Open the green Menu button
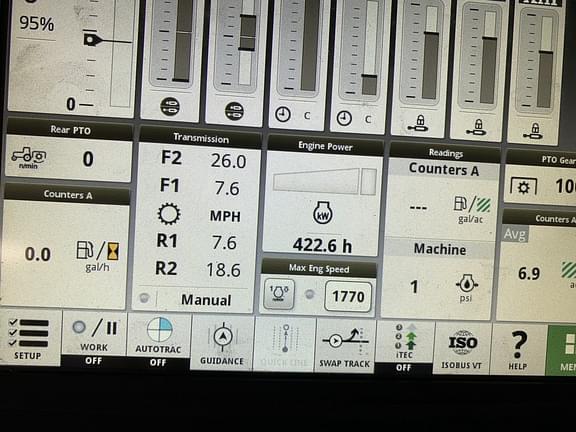Image resolution: width=576 pixels, height=432 pixels. pyautogui.click(x=562, y=350)
